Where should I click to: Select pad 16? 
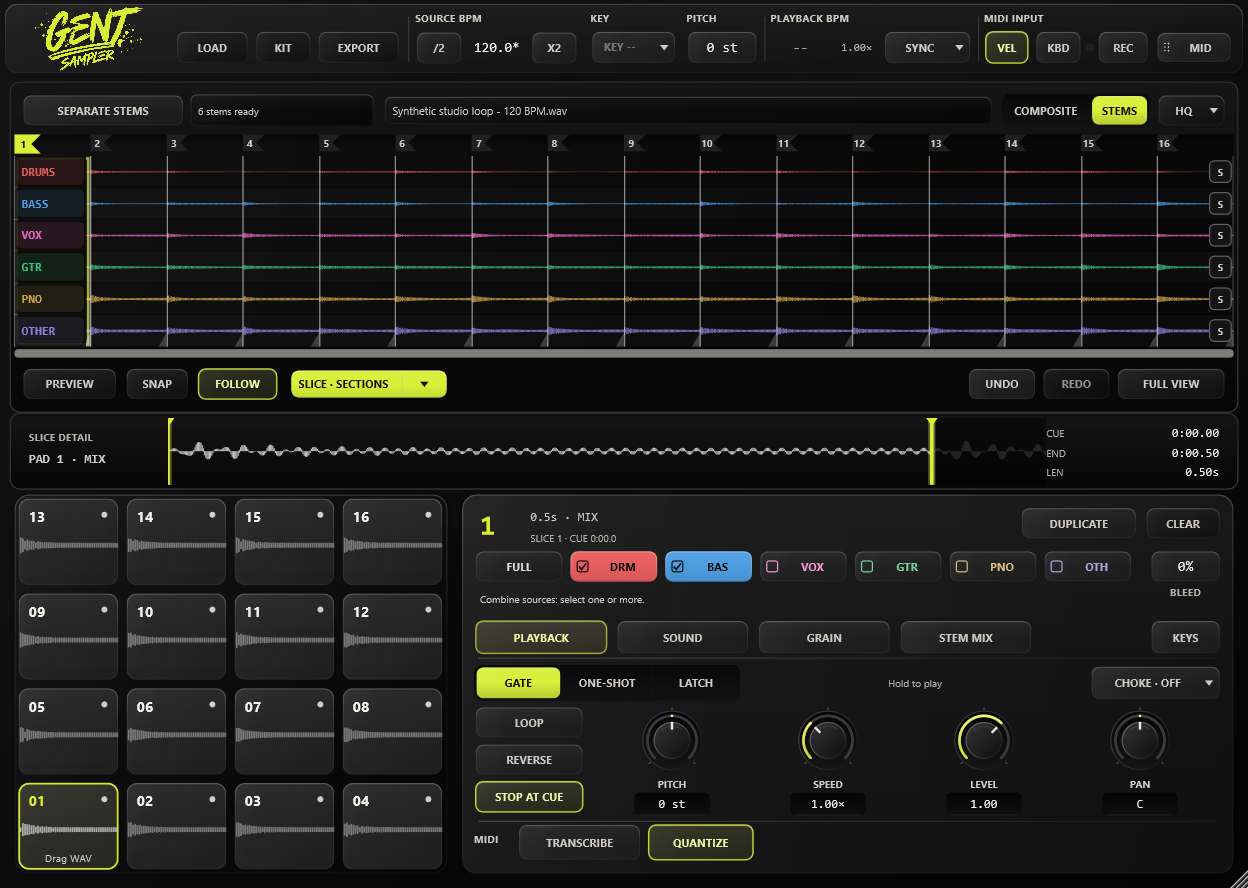coord(392,542)
